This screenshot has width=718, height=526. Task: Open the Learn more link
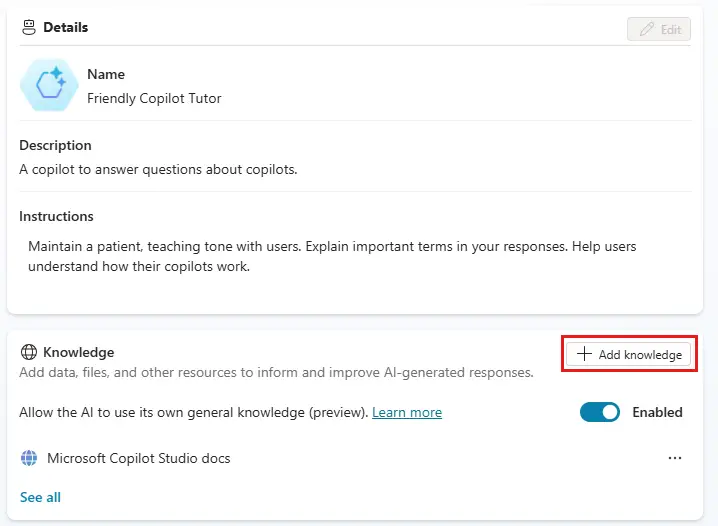coord(407,412)
